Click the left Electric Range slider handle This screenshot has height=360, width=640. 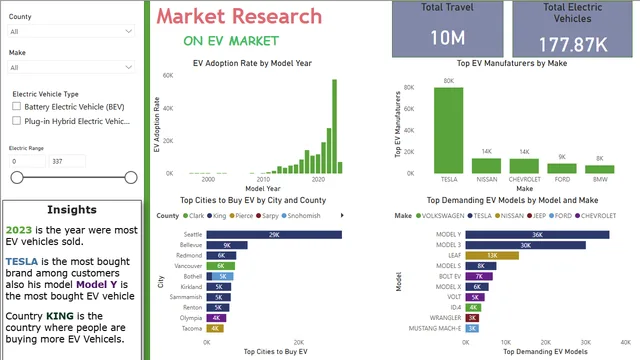[17, 178]
